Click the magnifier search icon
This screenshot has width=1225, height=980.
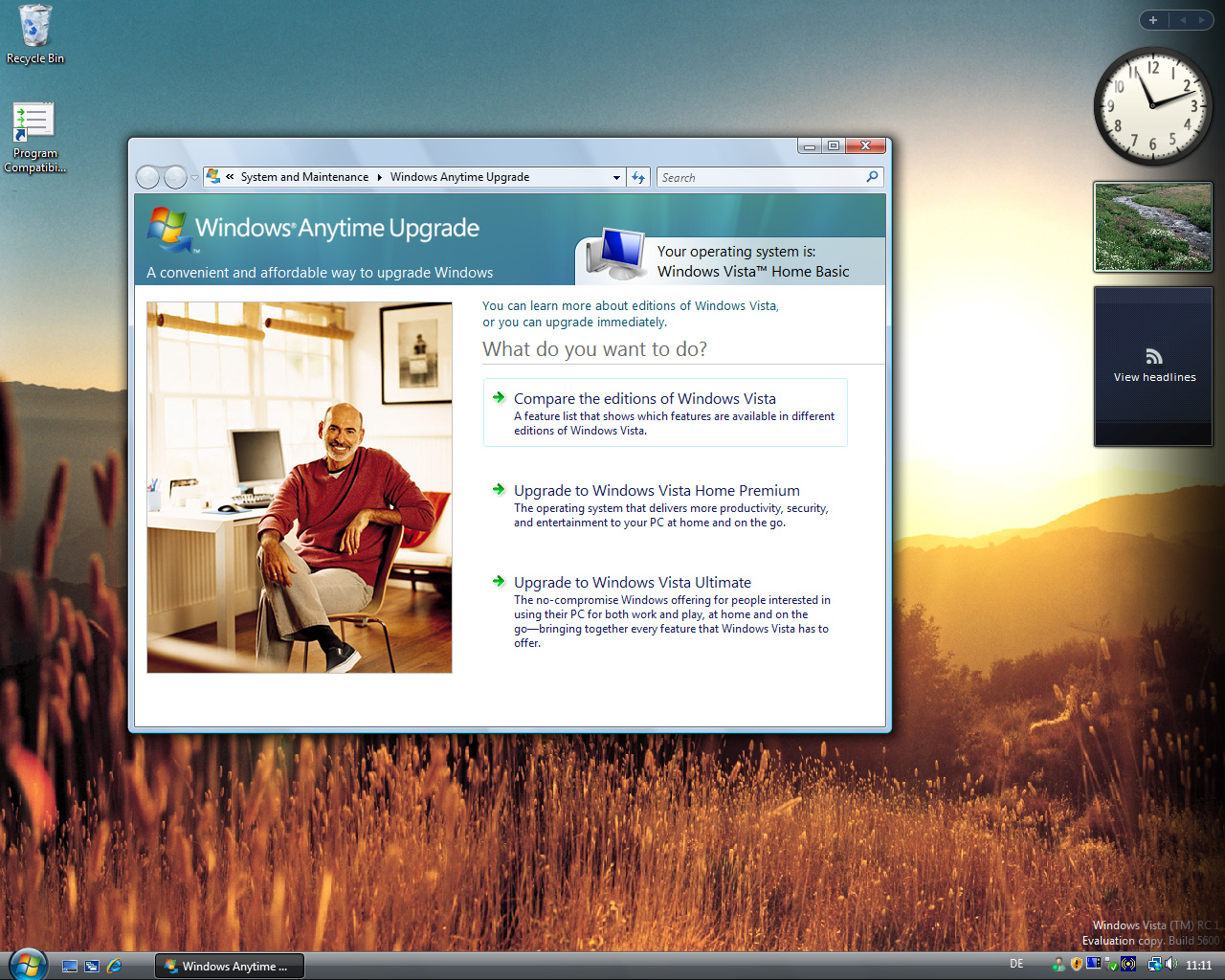[872, 177]
